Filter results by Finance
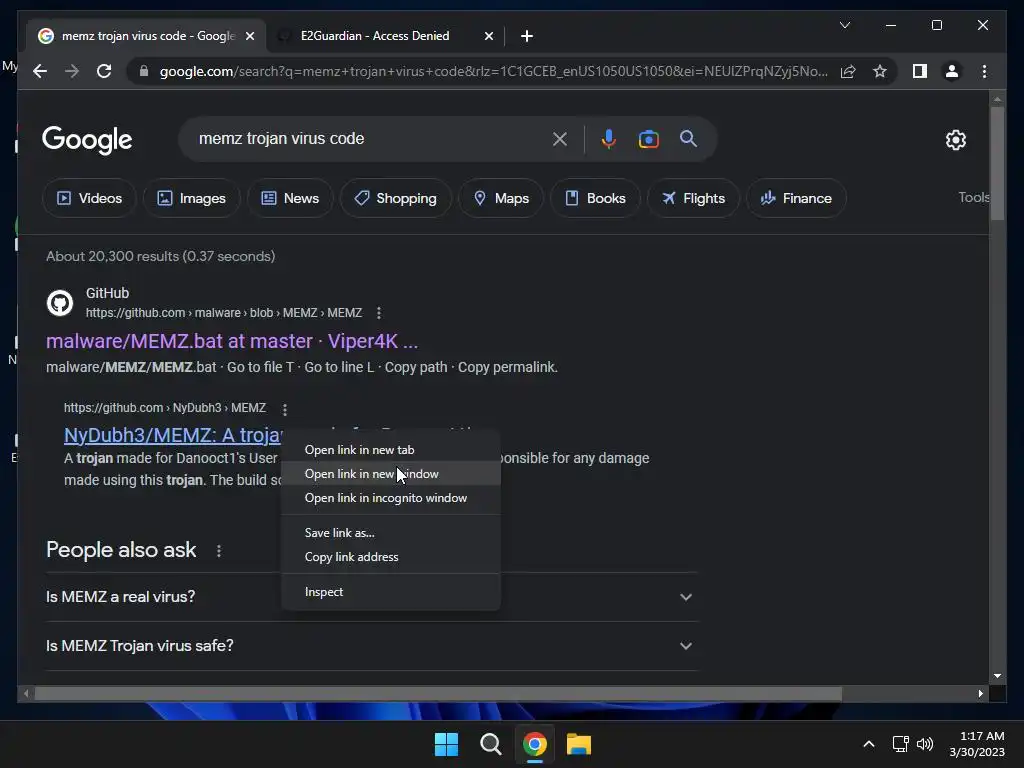1024x768 pixels. (796, 198)
